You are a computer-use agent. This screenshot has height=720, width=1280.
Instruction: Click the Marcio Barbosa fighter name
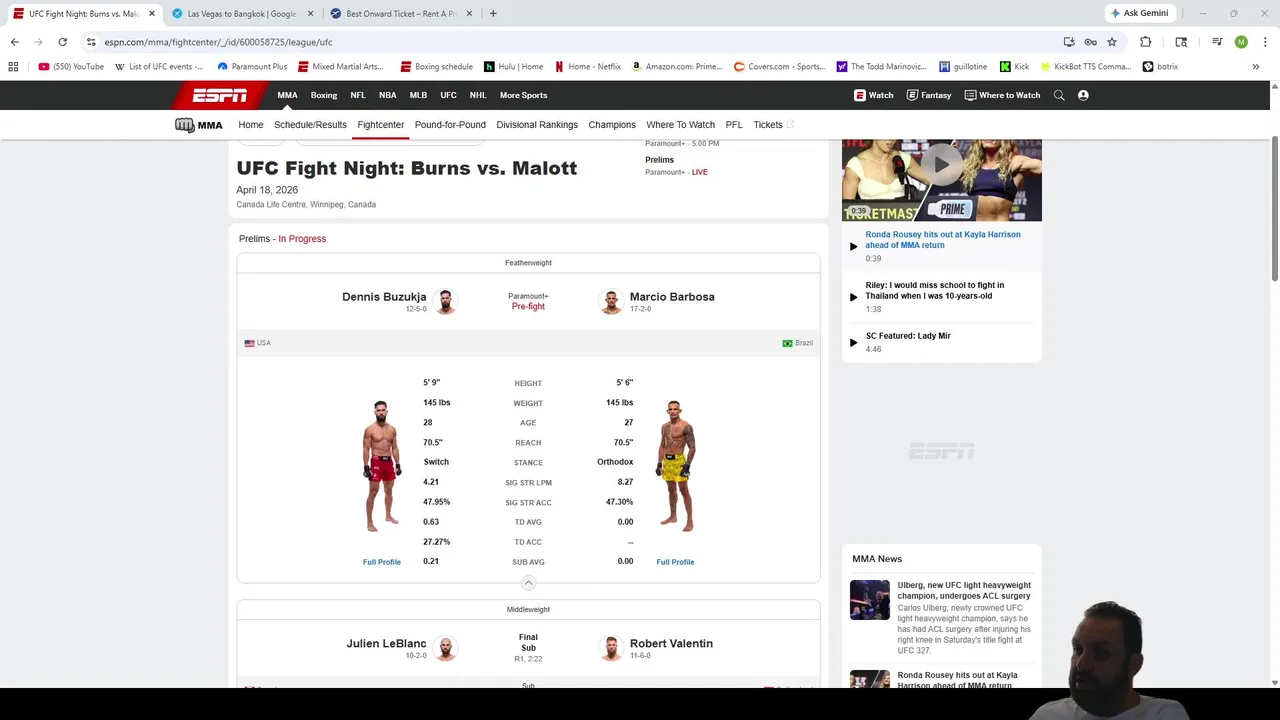[x=672, y=297]
